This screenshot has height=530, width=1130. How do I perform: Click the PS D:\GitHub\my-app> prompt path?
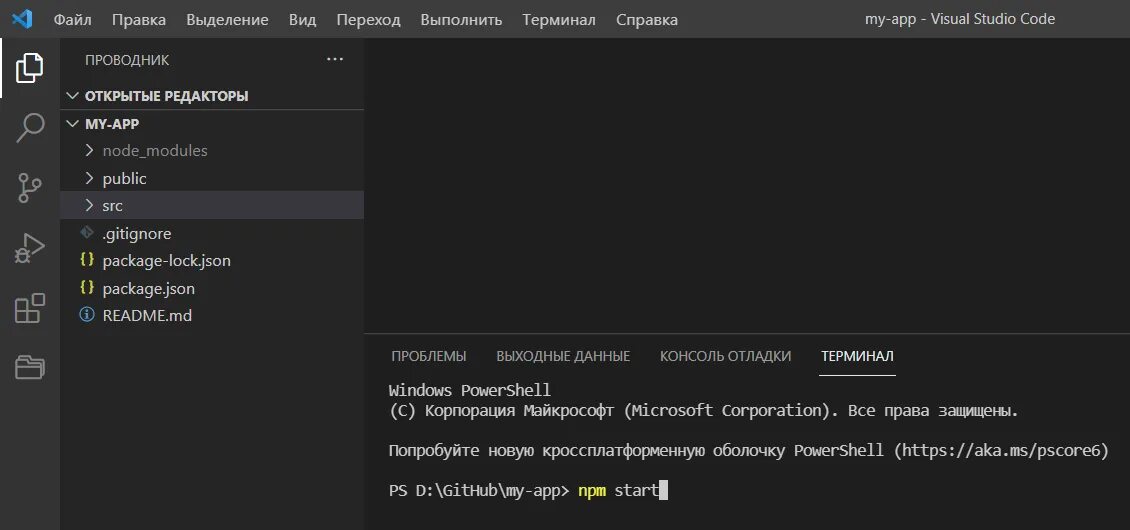click(479, 491)
